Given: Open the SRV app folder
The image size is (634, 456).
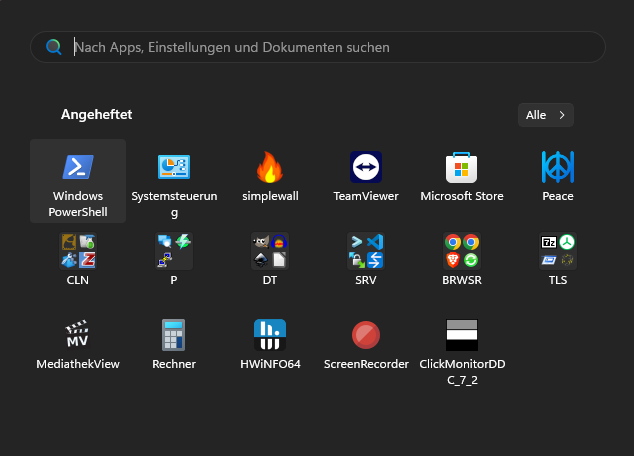Looking at the screenshot, I should 366,259.
